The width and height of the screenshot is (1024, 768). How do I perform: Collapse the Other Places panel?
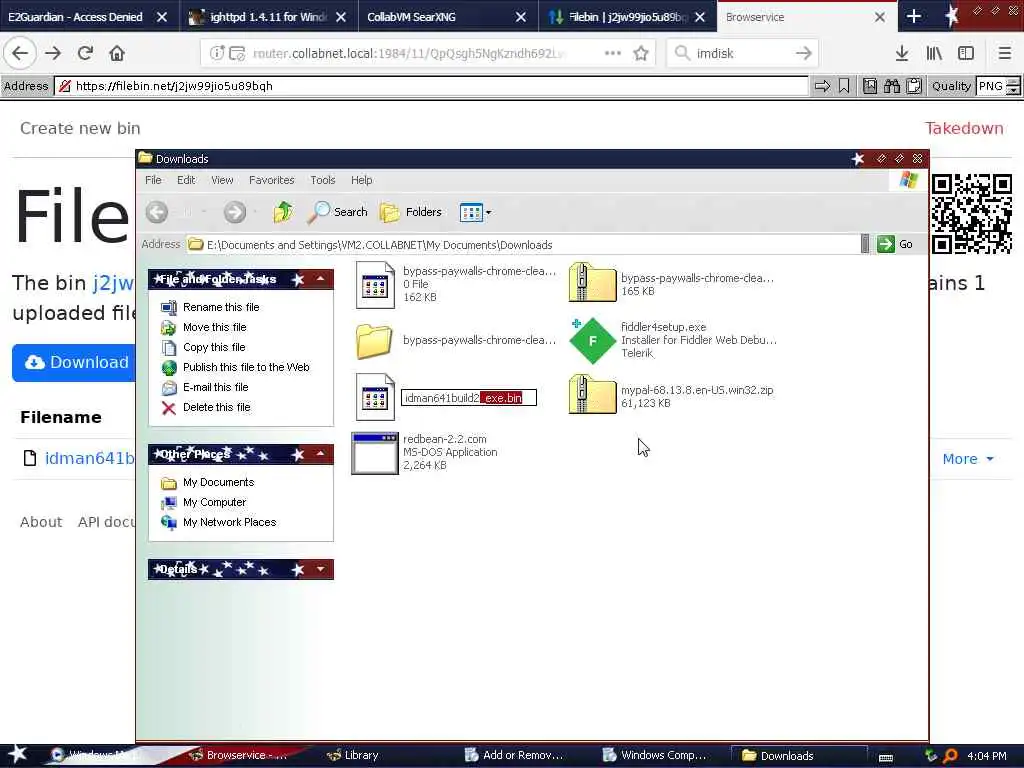click(321, 453)
